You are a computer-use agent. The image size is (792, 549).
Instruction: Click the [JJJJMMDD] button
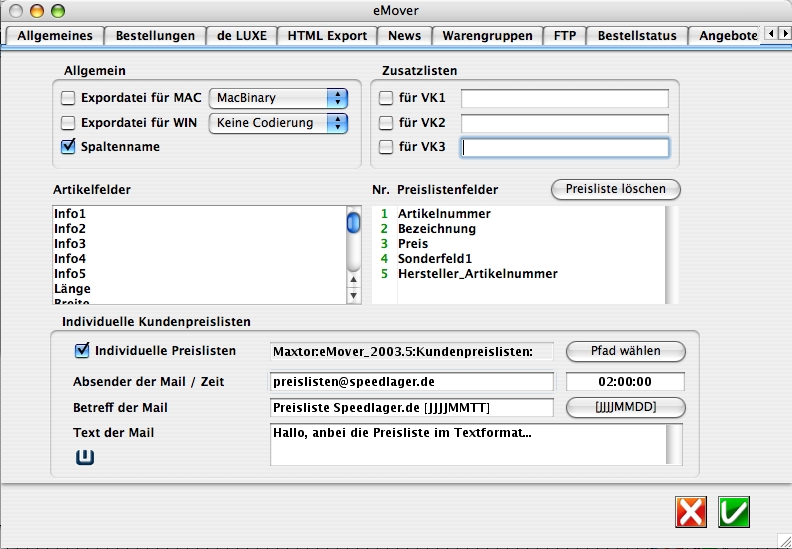click(625, 407)
